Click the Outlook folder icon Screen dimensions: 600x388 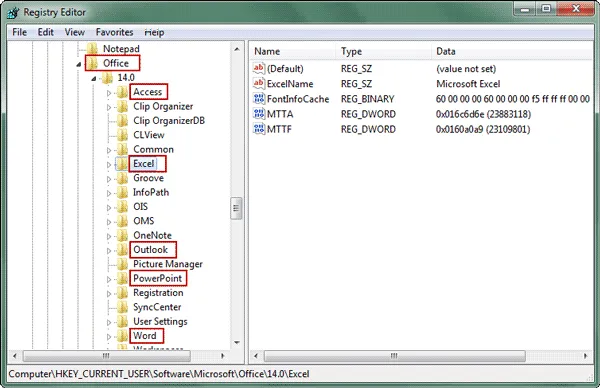point(122,250)
